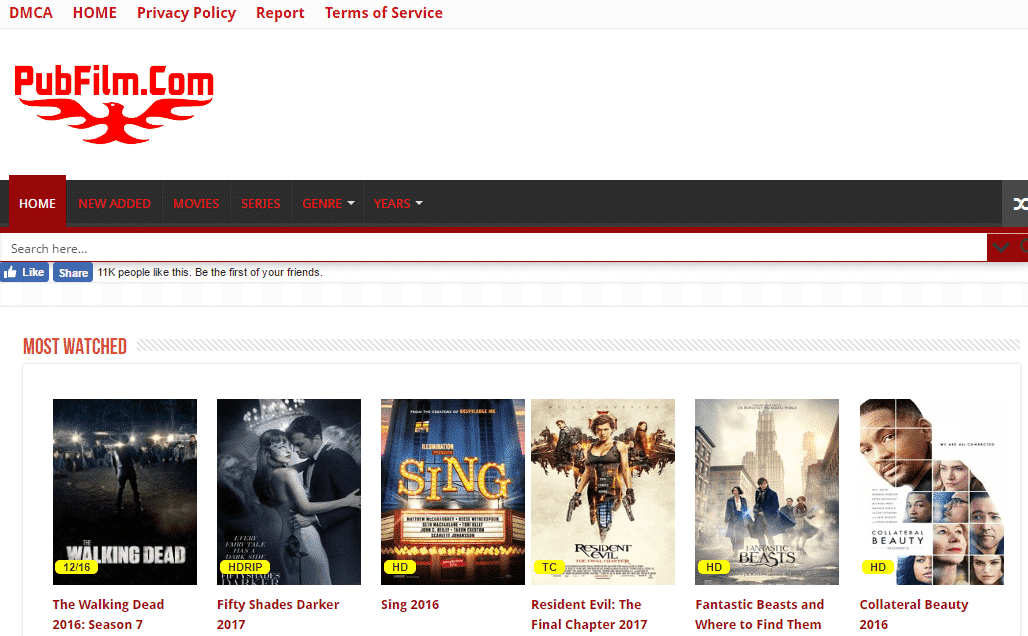Open the Privacy Policy link
1028x636 pixels.
tap(186, 12)
